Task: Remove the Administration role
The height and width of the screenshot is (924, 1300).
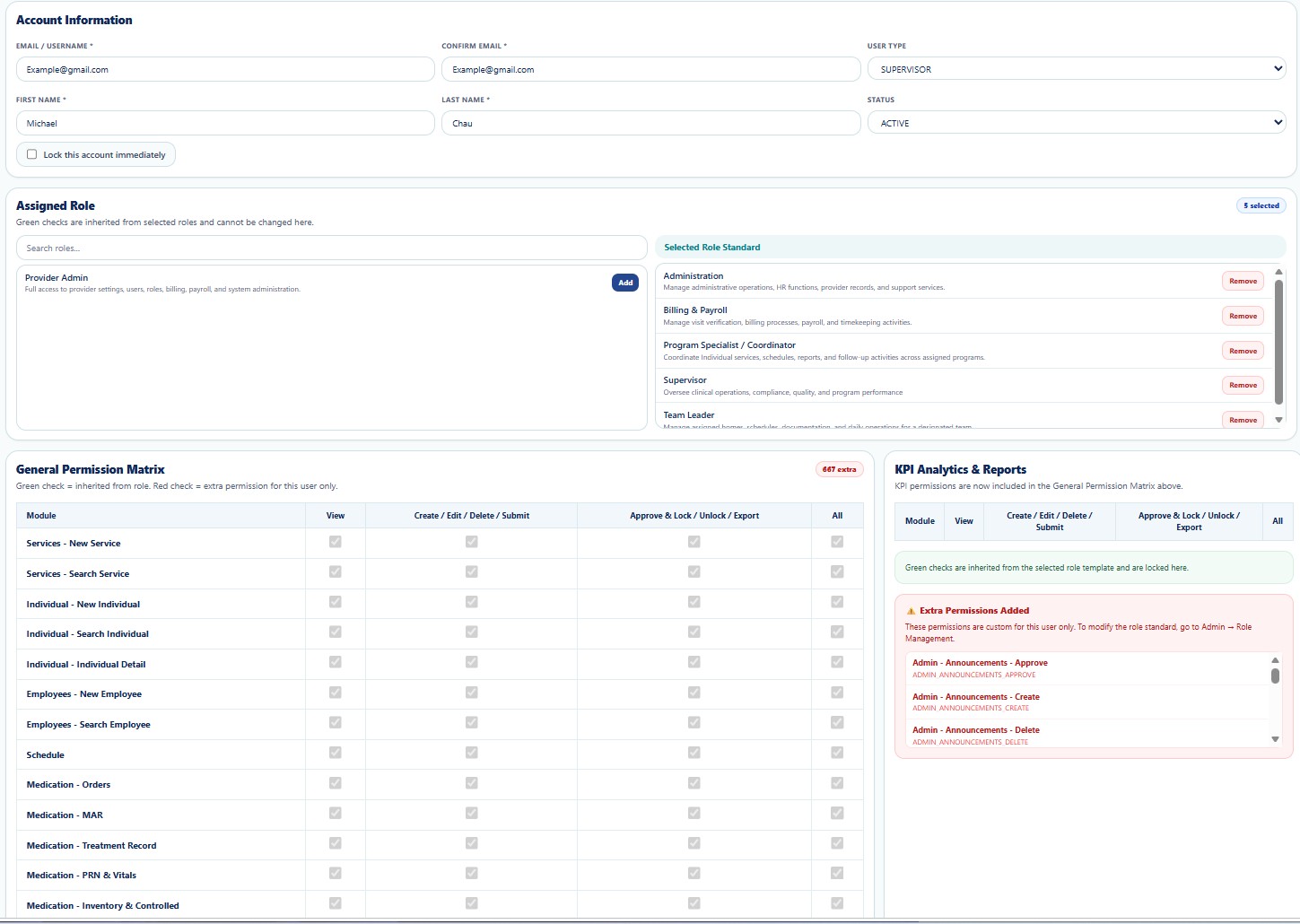Action: (x=1243, y=281)
